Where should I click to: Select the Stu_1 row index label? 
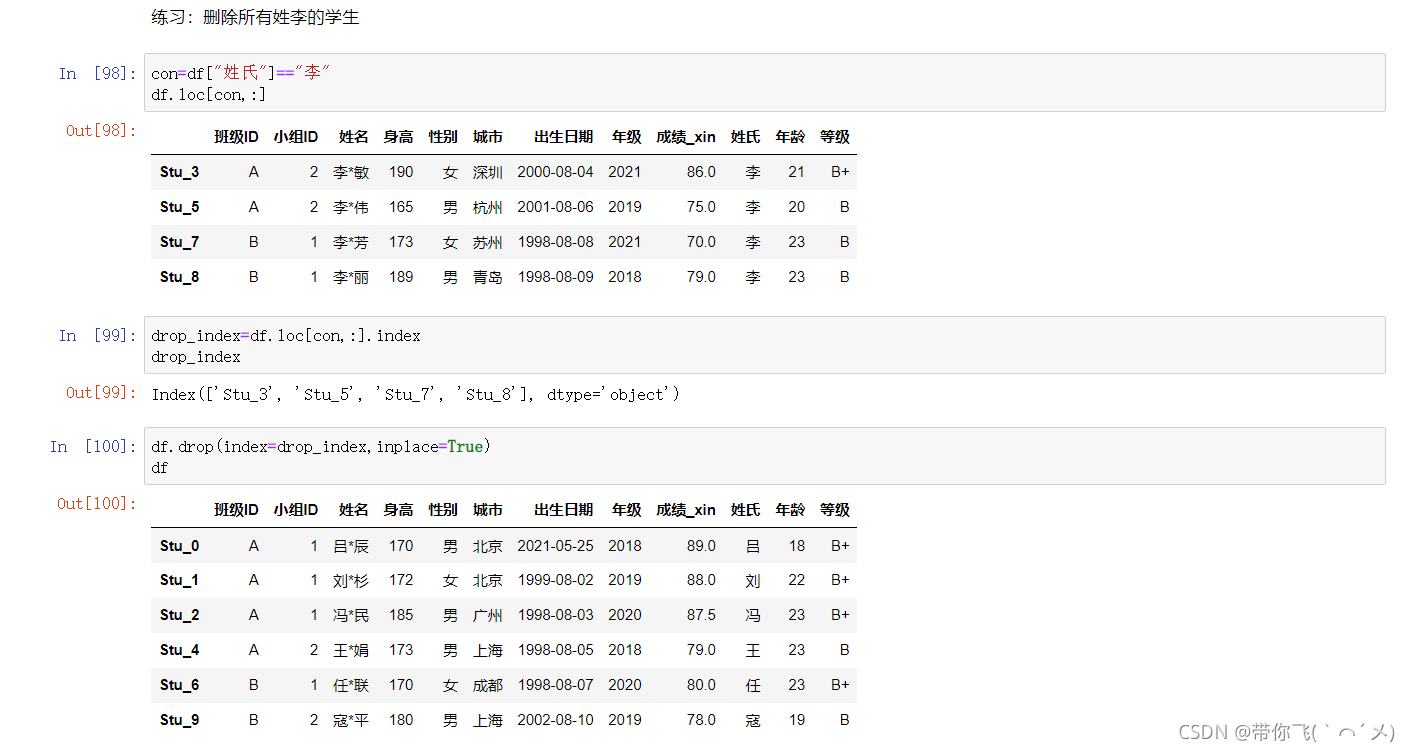[x=179, y=580]
